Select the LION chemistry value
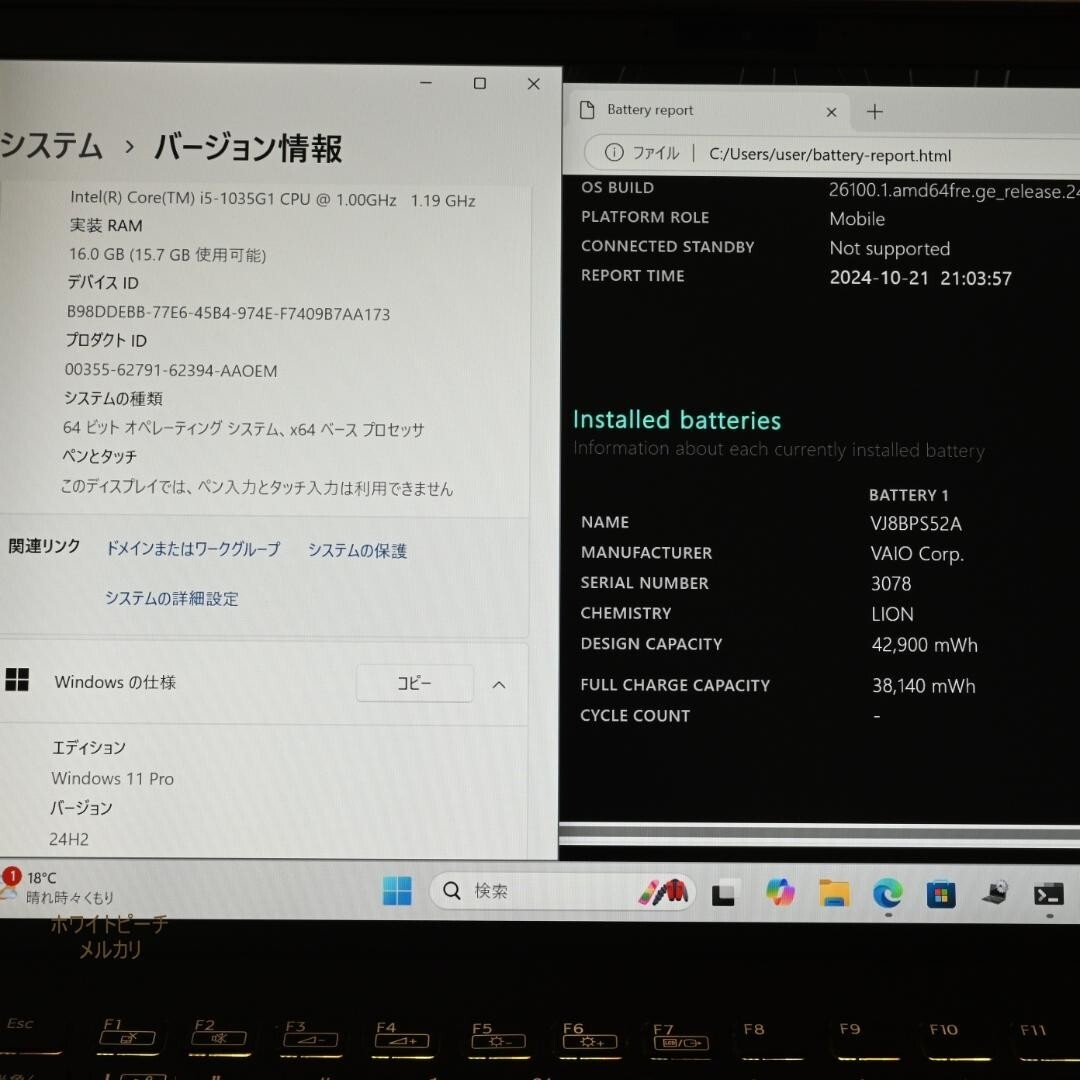This screenshot has height=1080, width=1080. (x=892, y=614)
